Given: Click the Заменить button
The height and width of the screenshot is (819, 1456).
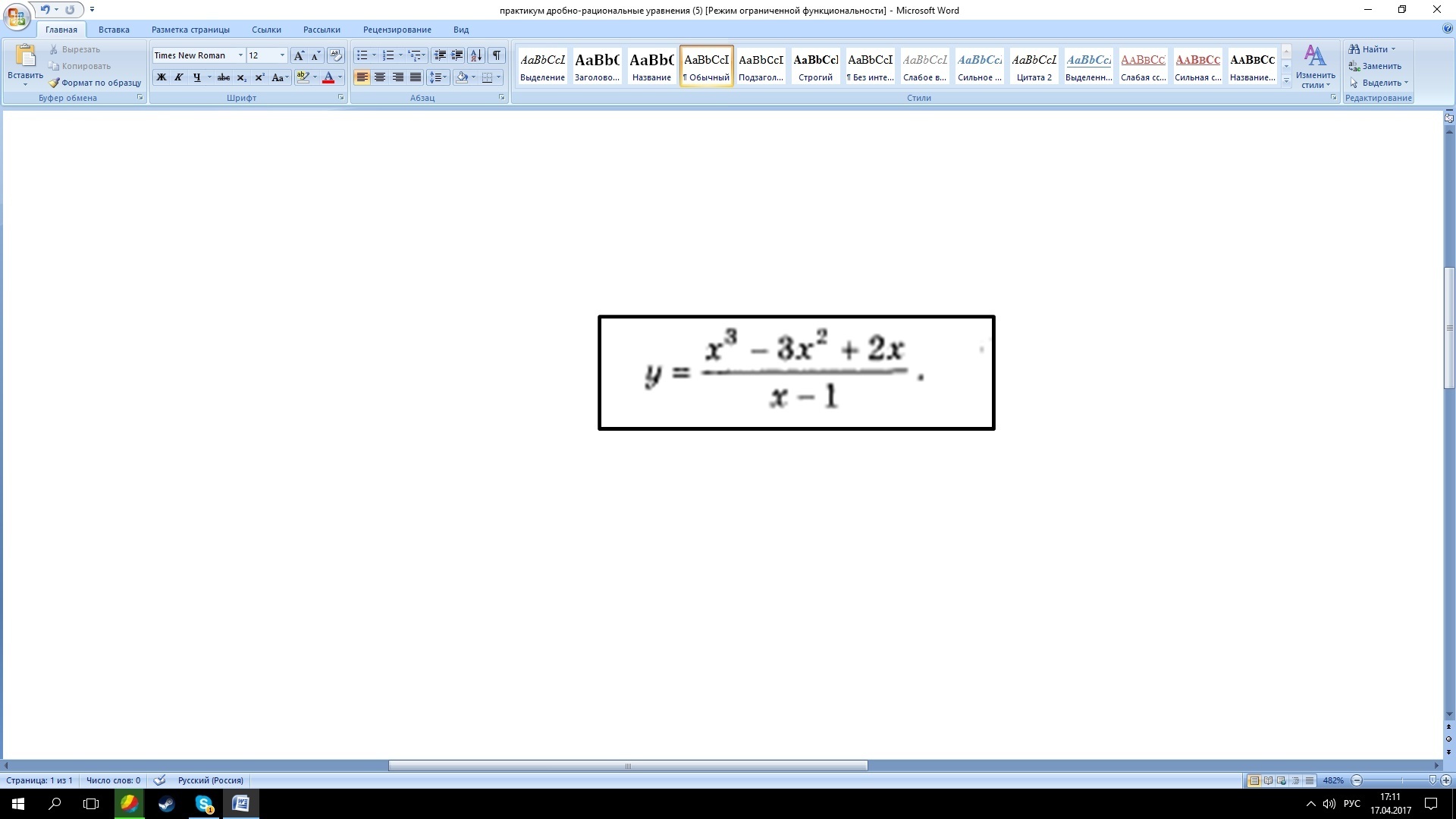Looking at the screenshot, I should coord(1378,66).
